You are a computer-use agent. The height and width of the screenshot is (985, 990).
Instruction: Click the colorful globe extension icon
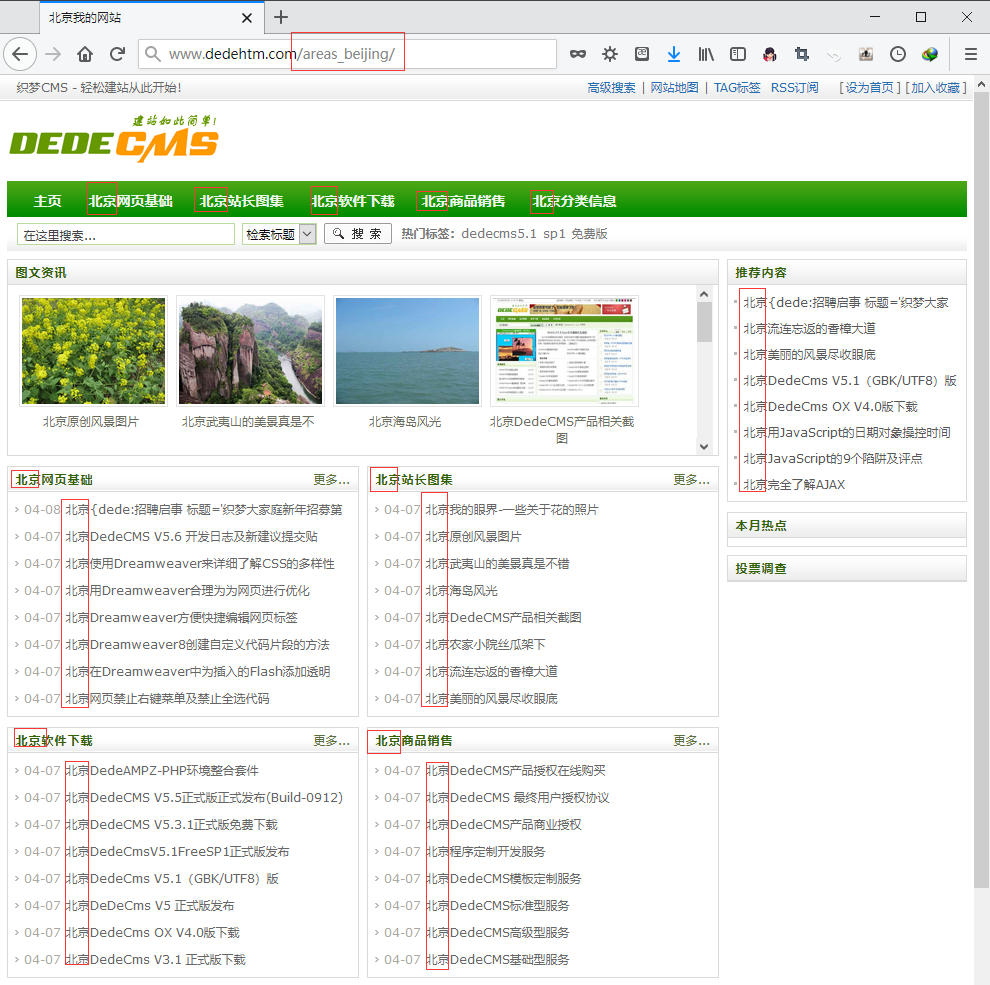coord(929,54)
